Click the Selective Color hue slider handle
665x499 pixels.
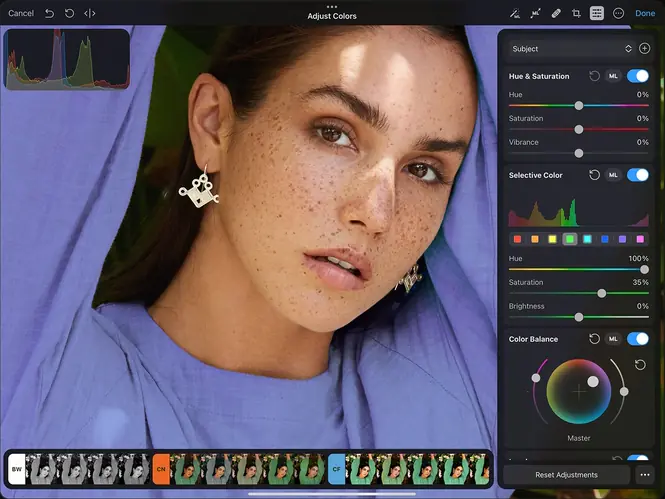(x=644, y=269)
